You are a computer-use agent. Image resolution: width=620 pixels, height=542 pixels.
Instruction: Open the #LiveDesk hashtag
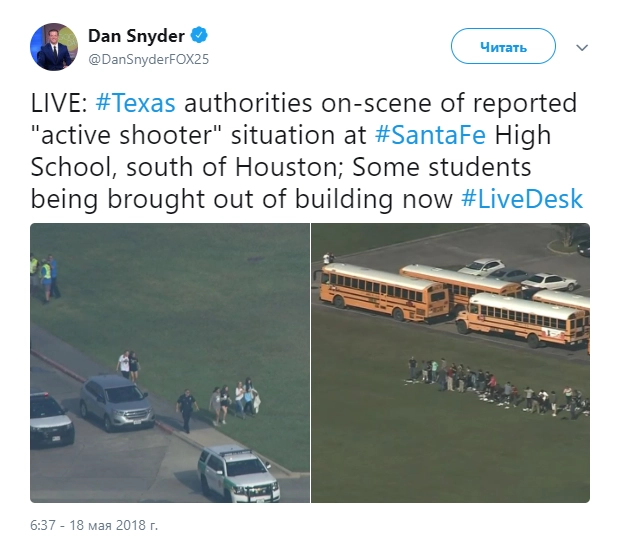click(x=522, y=199)
